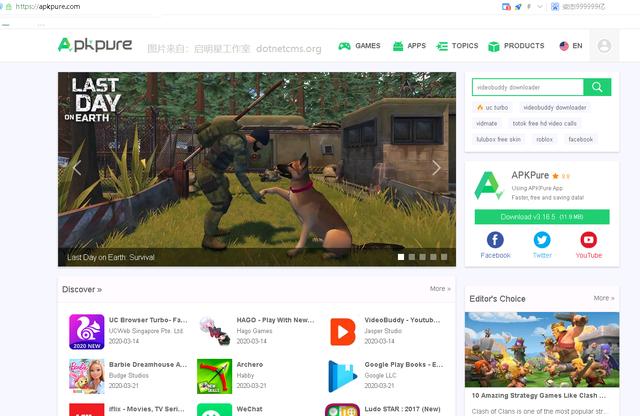Click the 'UCWeb Singapore Pte. Ltd.' developer name
640x416 pixels.
click(146, 331)
